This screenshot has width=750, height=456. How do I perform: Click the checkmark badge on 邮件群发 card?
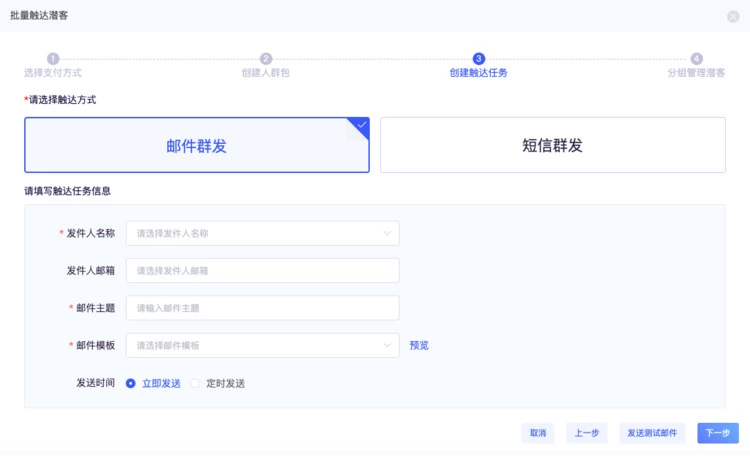pos(361,125)
